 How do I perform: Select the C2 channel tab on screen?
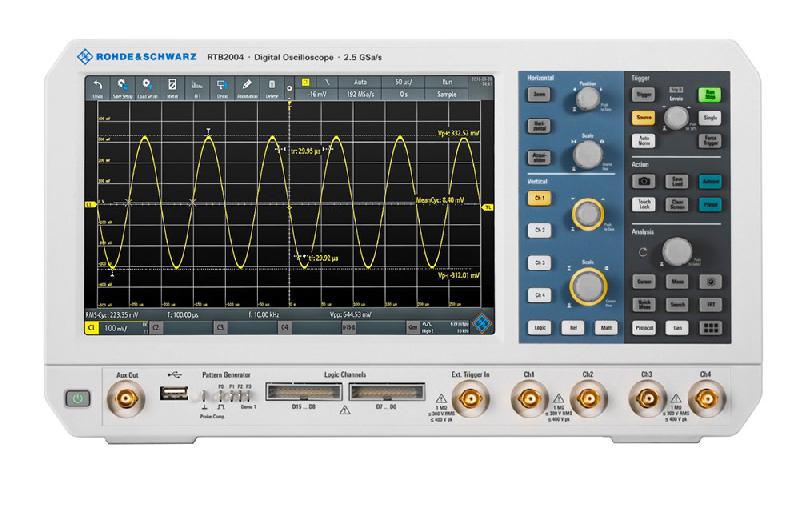point(156,327)
